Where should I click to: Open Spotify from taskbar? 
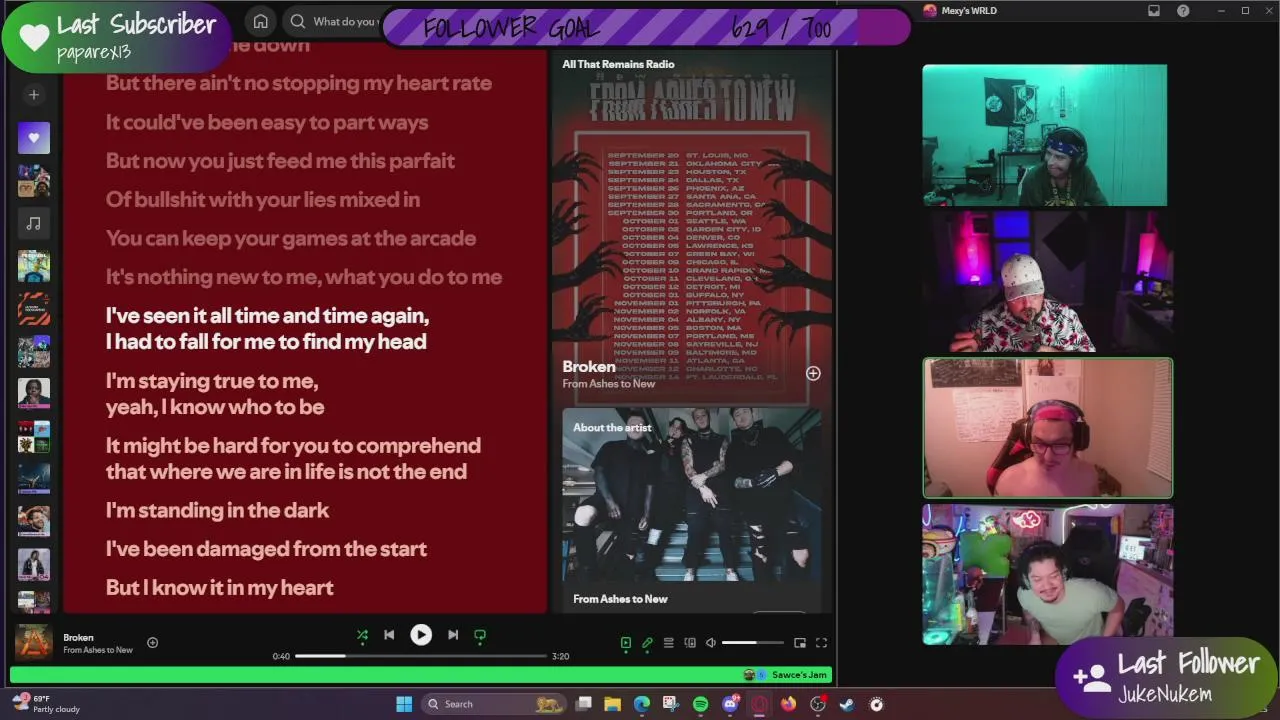[x=700, y=704]
